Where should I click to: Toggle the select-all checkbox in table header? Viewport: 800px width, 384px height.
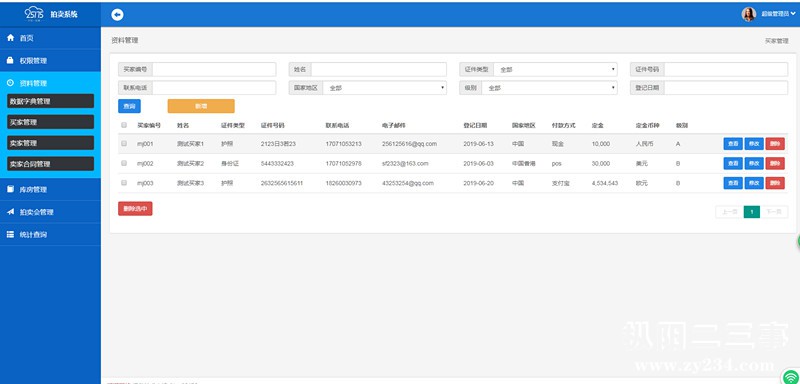(123, 125)
